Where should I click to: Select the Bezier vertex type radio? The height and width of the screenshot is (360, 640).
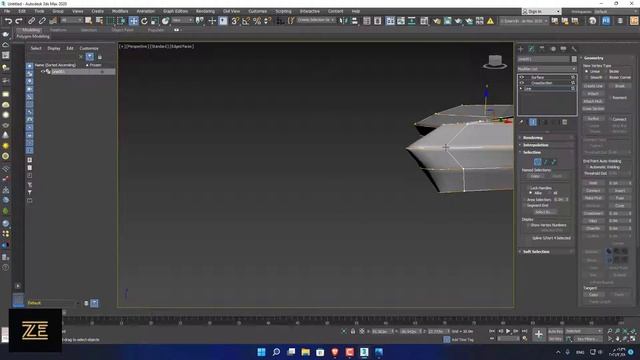click(606, 71)
